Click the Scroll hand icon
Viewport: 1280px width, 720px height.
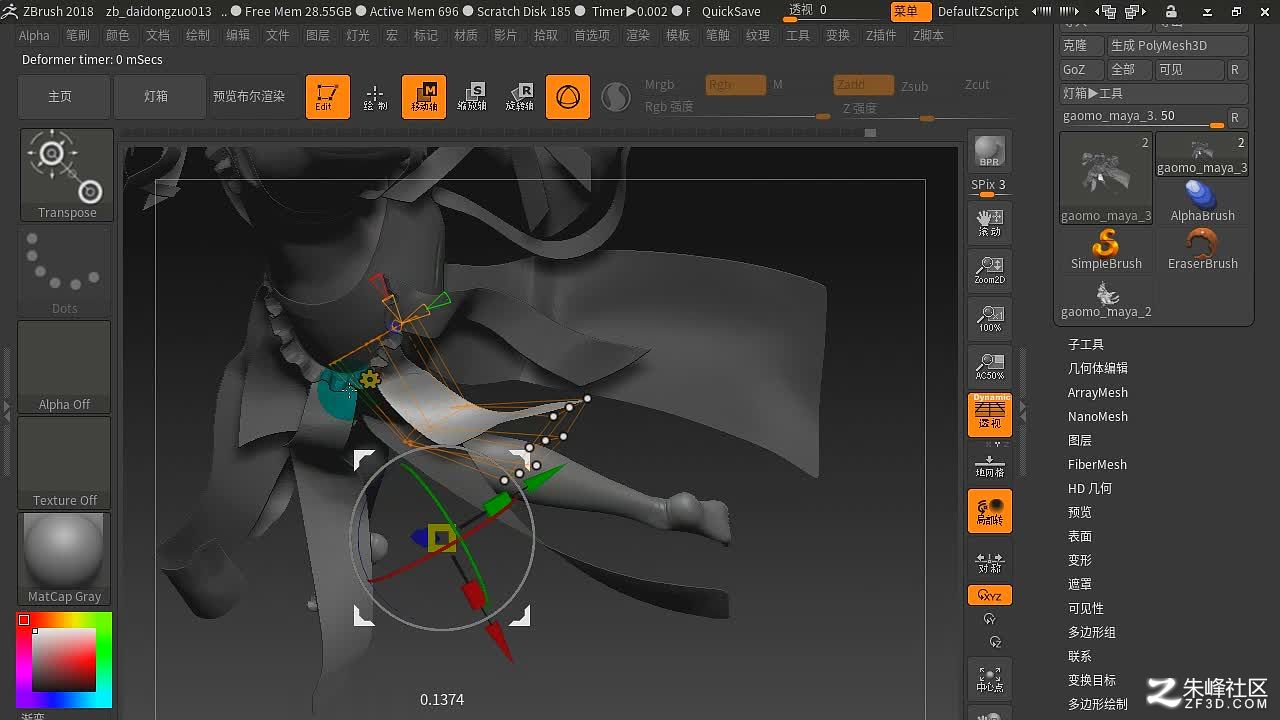[990, 222]
